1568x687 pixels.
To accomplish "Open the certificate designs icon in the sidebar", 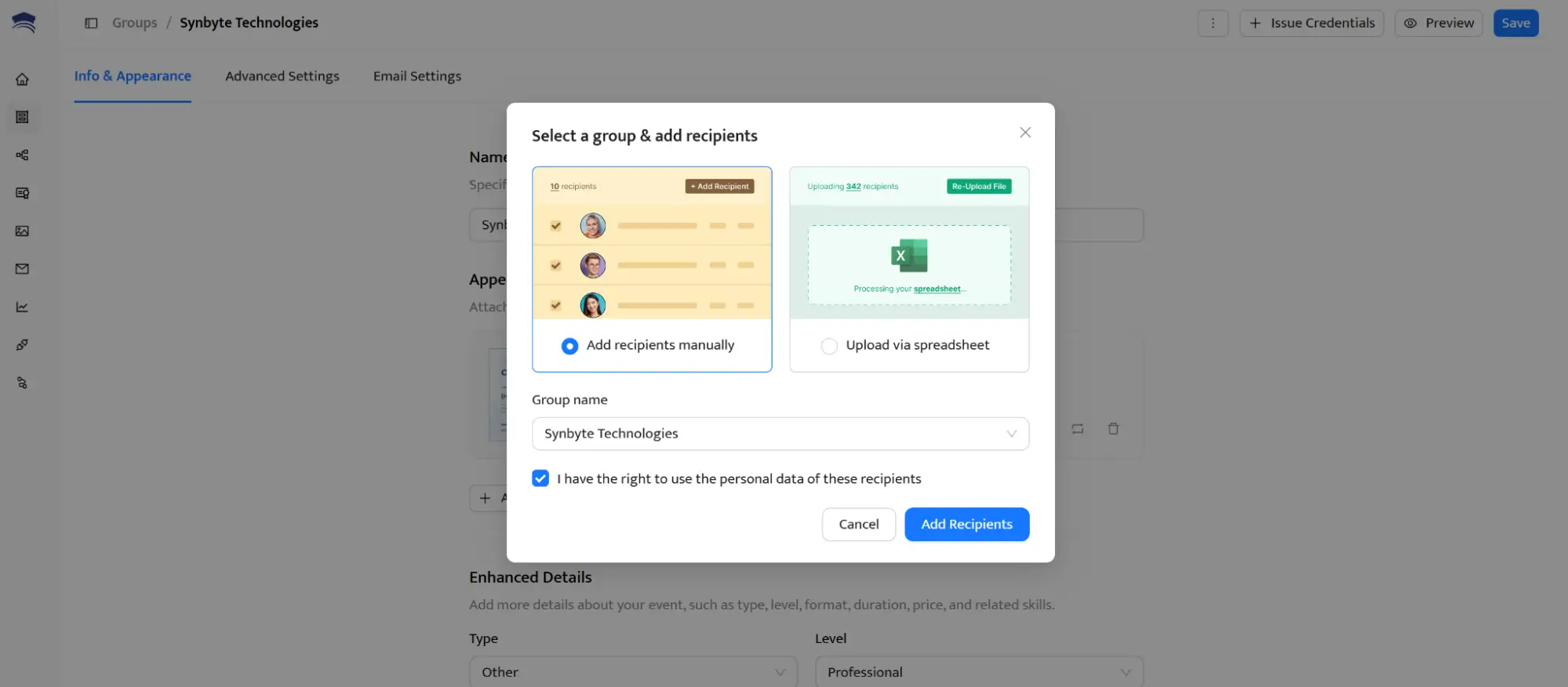I will (x=22, y=193).
